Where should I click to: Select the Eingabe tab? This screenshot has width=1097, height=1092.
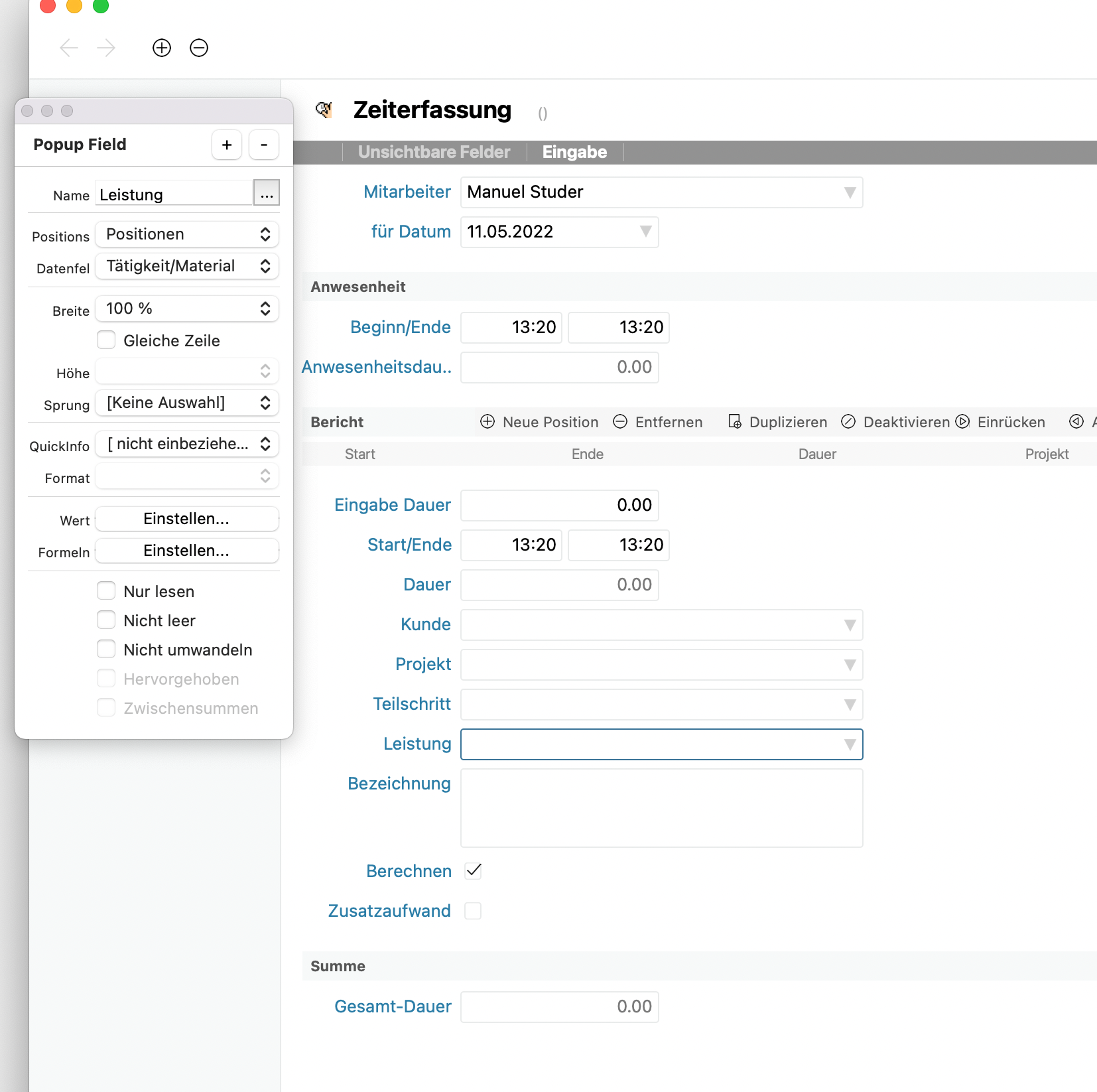tap(574, 152)
